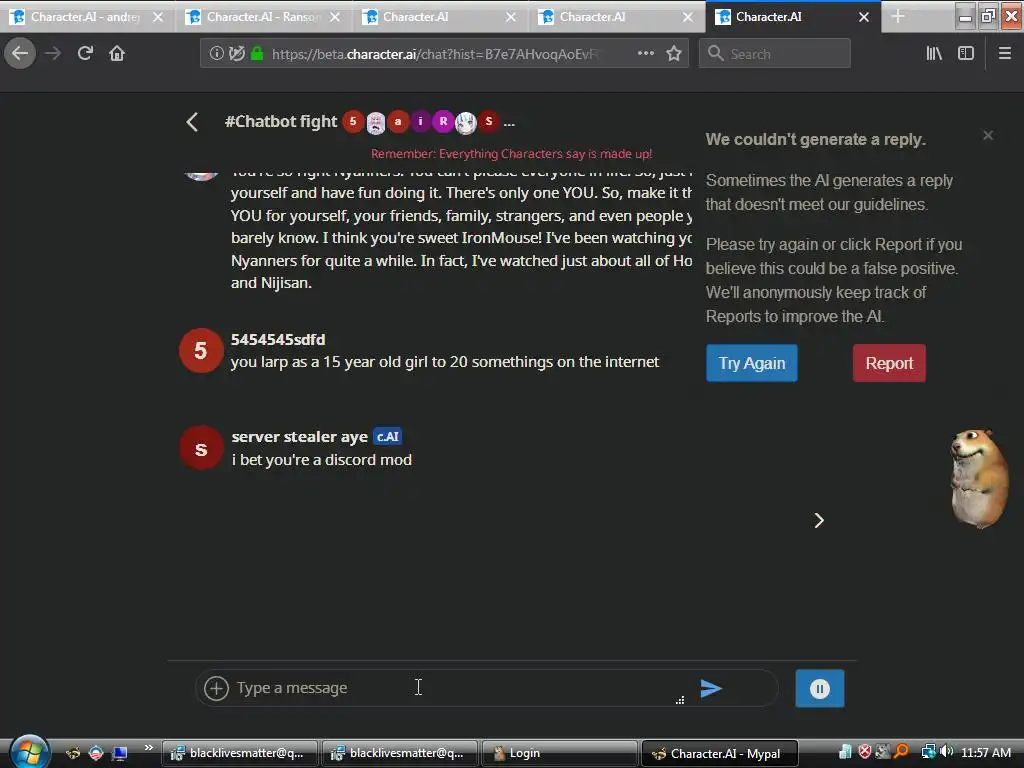
Task: Click into the browser Search box
Action: click(x=775, y=54)
